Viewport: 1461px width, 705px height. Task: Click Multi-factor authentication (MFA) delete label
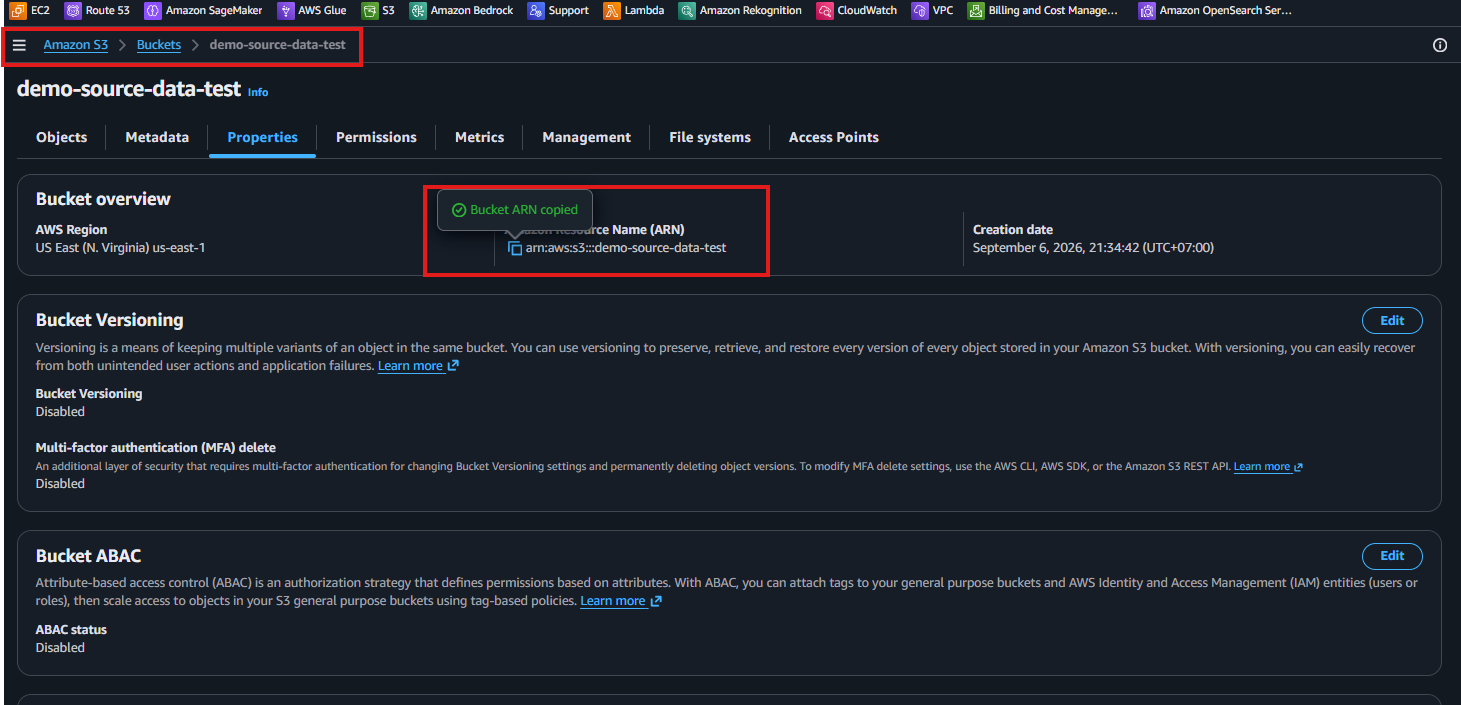tap(156, 448)
